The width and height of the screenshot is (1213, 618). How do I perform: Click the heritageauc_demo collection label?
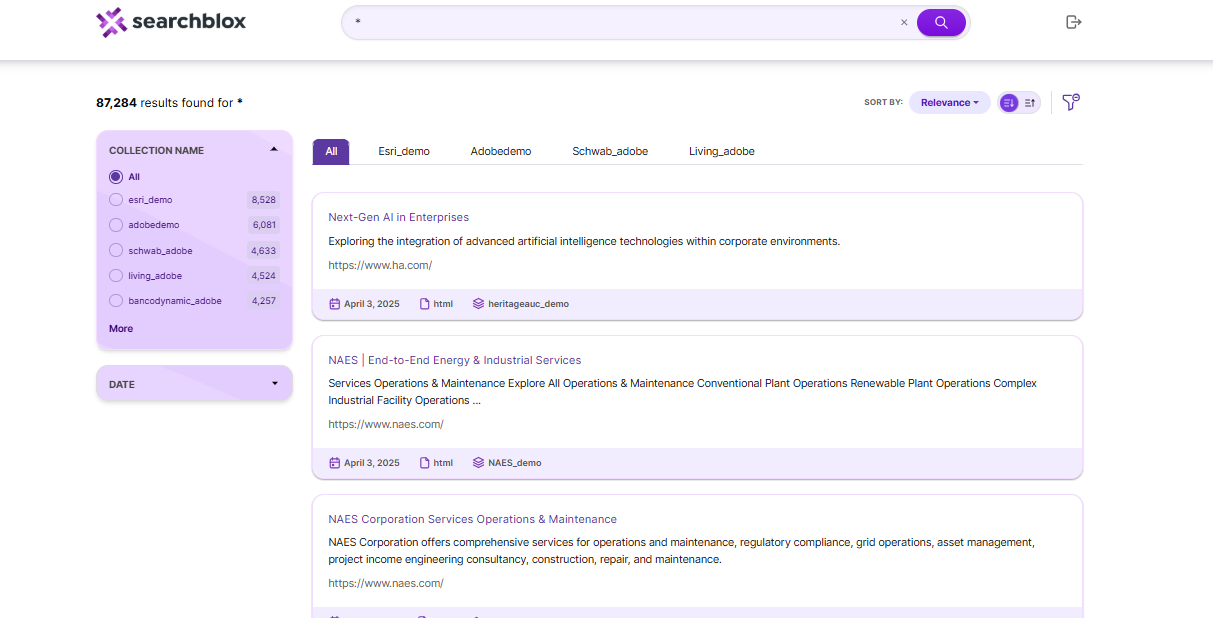[x=529, y=304]
